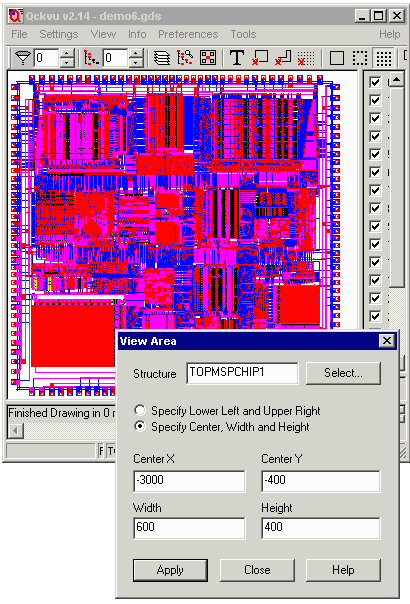
Task: Click the Center X field showing -3000
Action: point(189,481)
